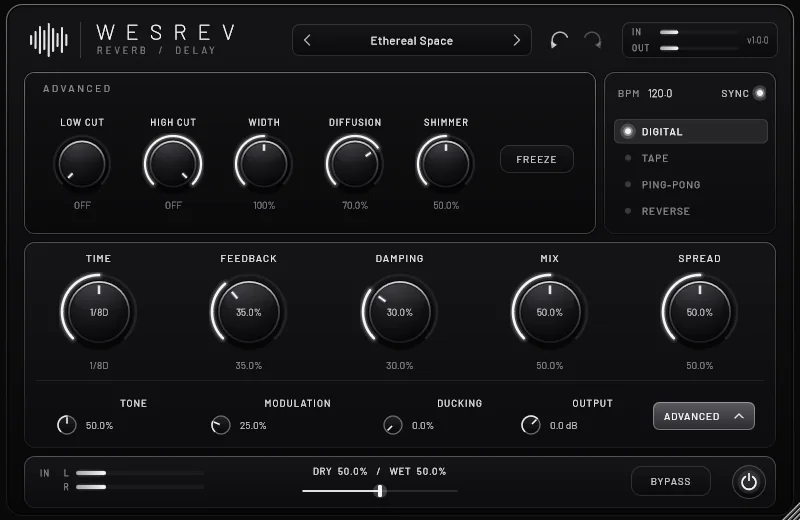Go to the previous preset with left arrow
This screenshot has width=800, height=520.
coord(307,40)
